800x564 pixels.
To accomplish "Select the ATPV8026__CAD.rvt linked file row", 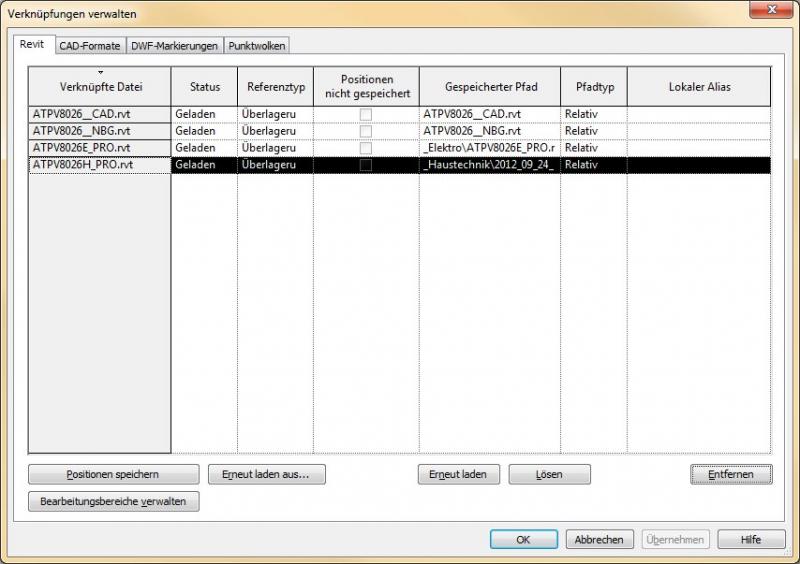I will click(99, 114).
